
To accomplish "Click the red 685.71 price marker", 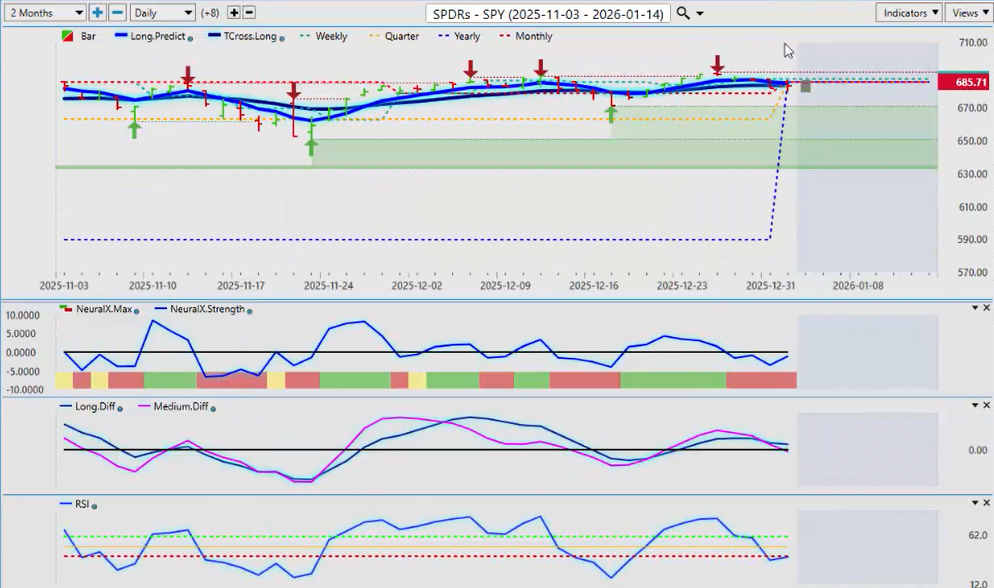I will pos(971,83).
